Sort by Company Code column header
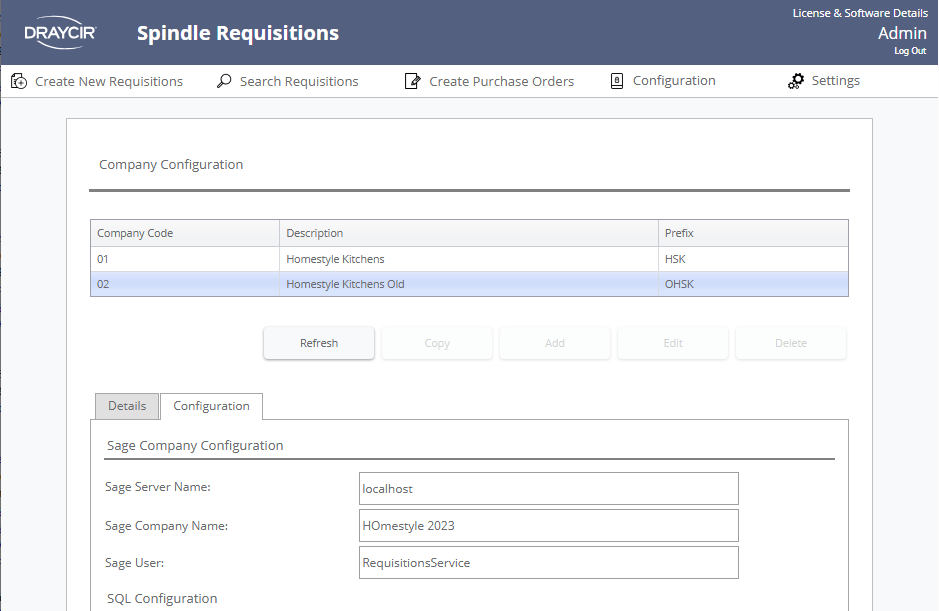 click(185, 233)
